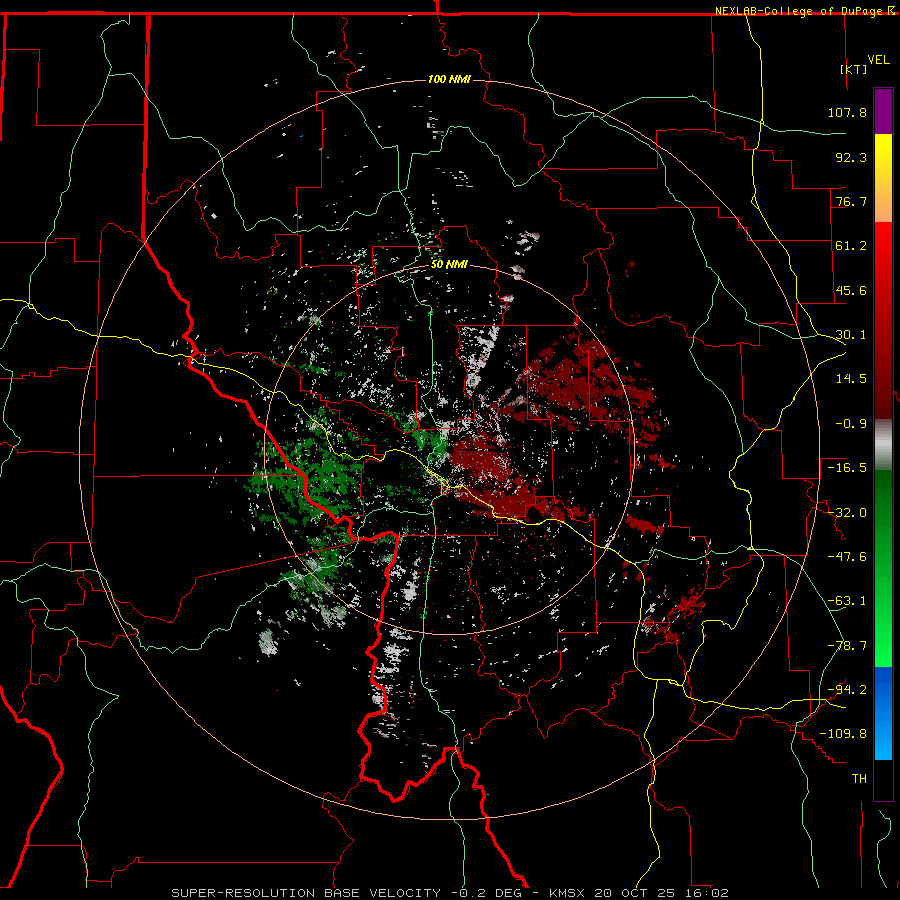This screenshot has width=900, height=900.
Task: Click the -78.7 velocity scale value
Action: 847,646
